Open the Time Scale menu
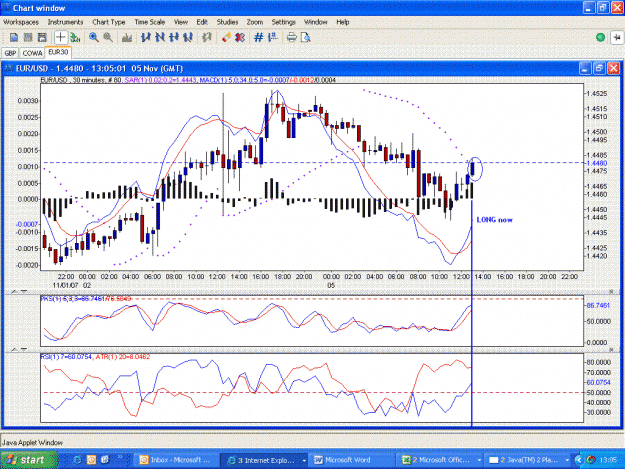Image resolution: width=625 pixels, height=469 pixels. tap(149, 22)
